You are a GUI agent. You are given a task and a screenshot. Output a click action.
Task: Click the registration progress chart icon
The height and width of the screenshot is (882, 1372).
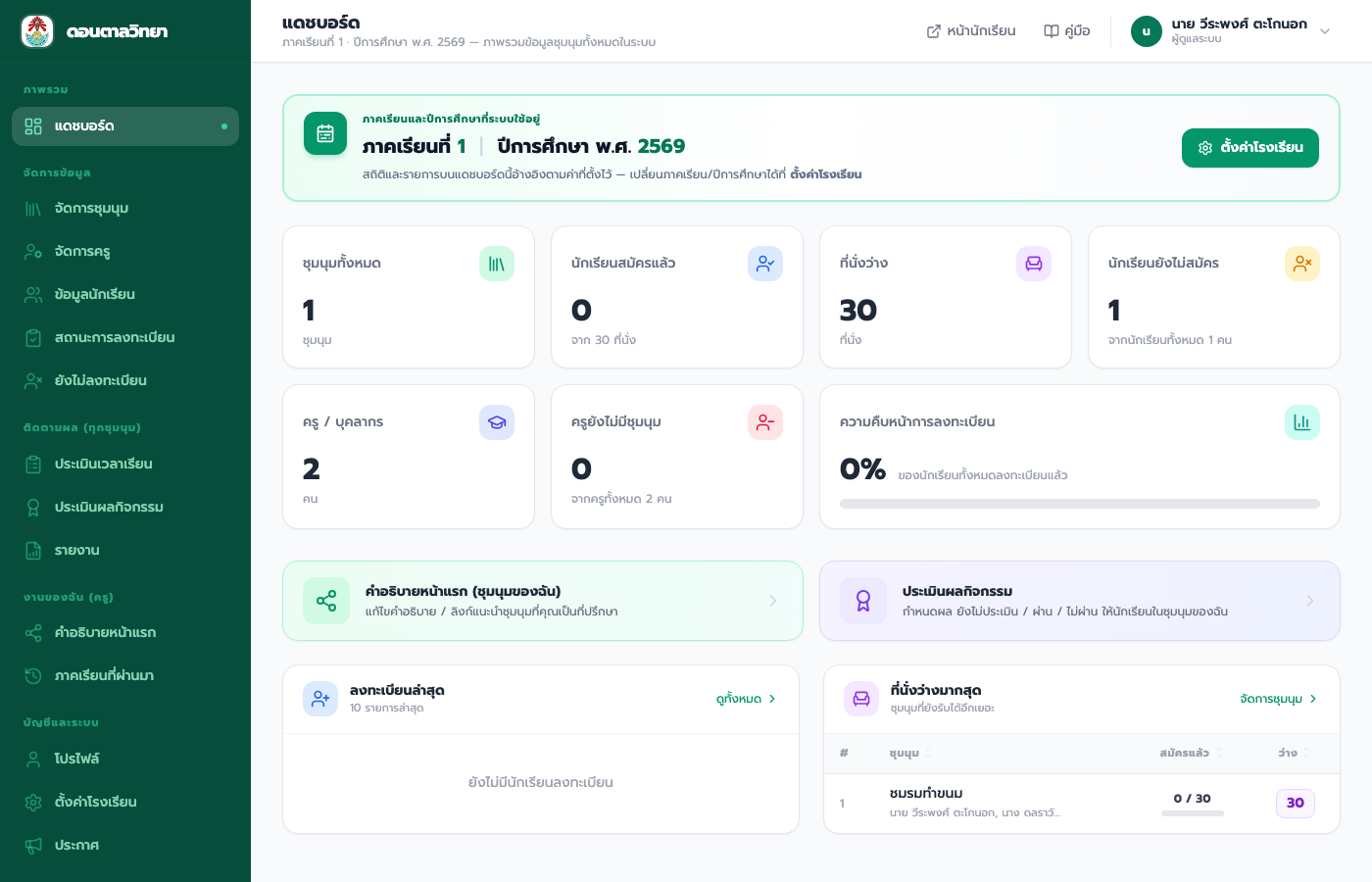coord(1302,422)
